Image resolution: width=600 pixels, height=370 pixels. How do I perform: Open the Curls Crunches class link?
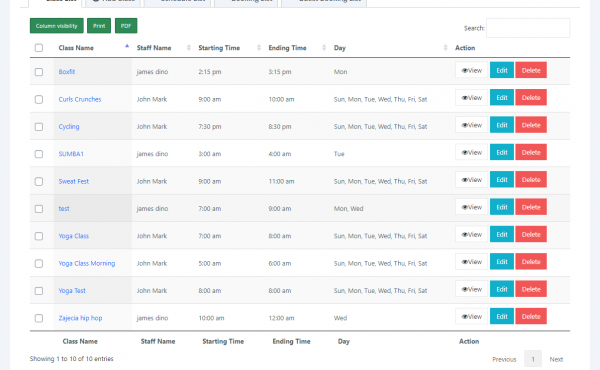(80, 99)
